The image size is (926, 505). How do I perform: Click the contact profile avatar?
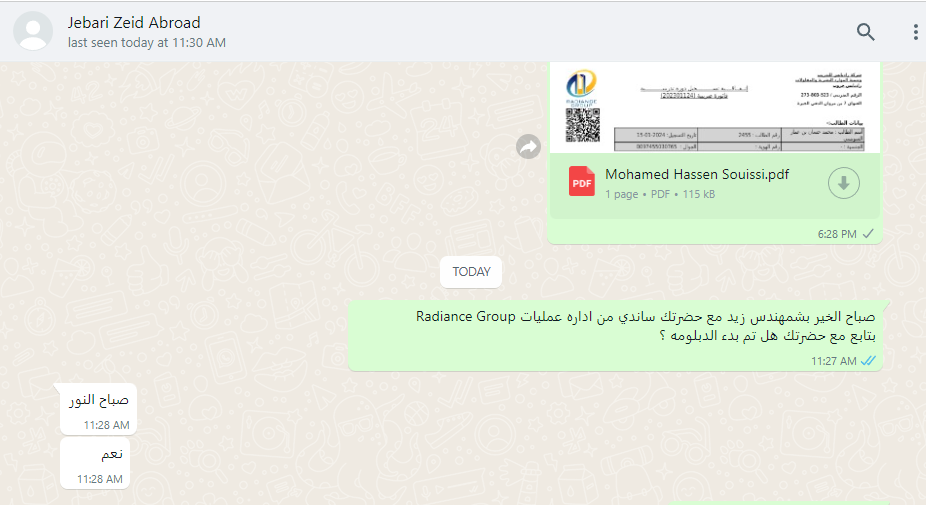click(x=33, y=31)
